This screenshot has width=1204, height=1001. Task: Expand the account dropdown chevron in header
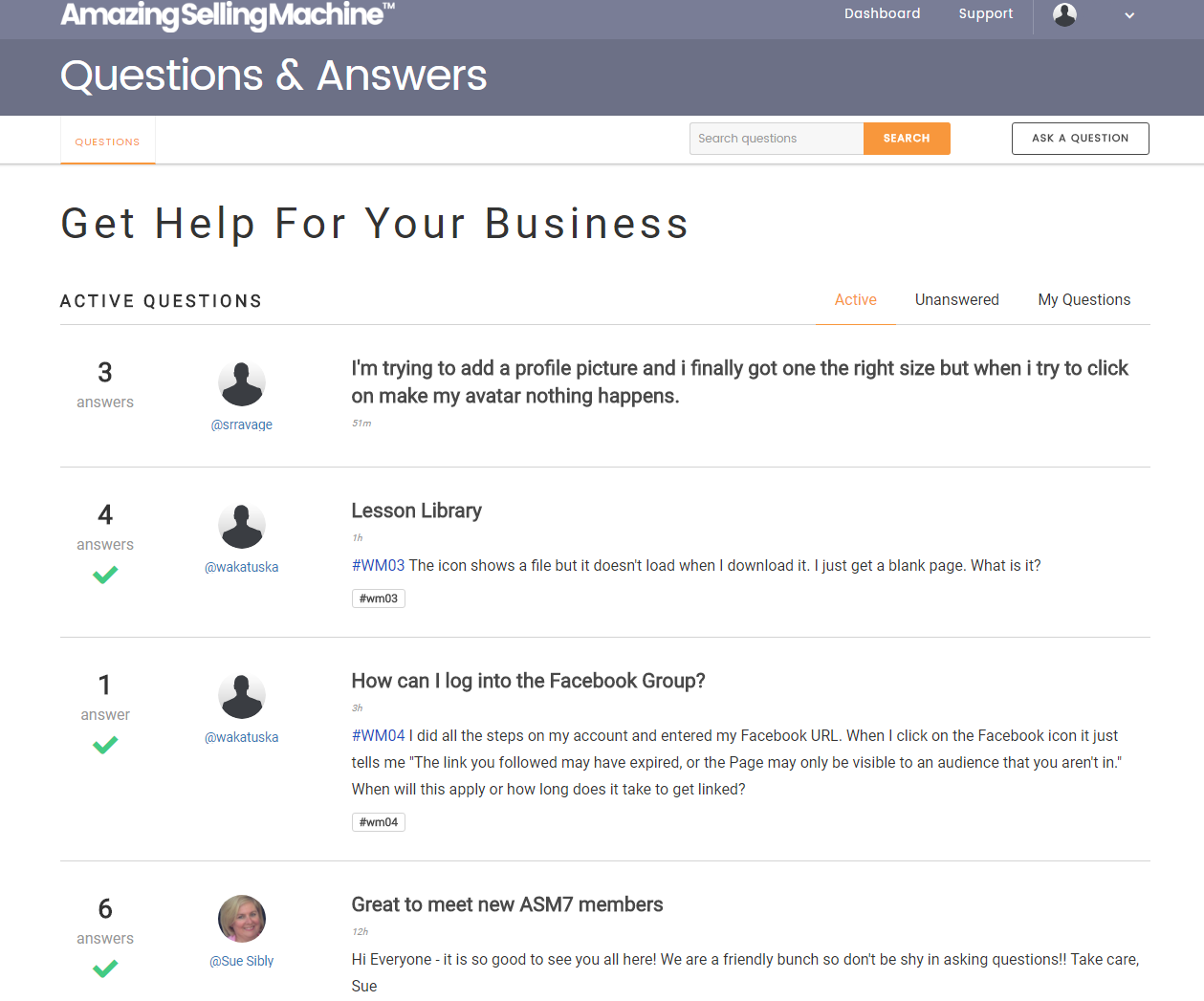click(x=1129, y=15)
